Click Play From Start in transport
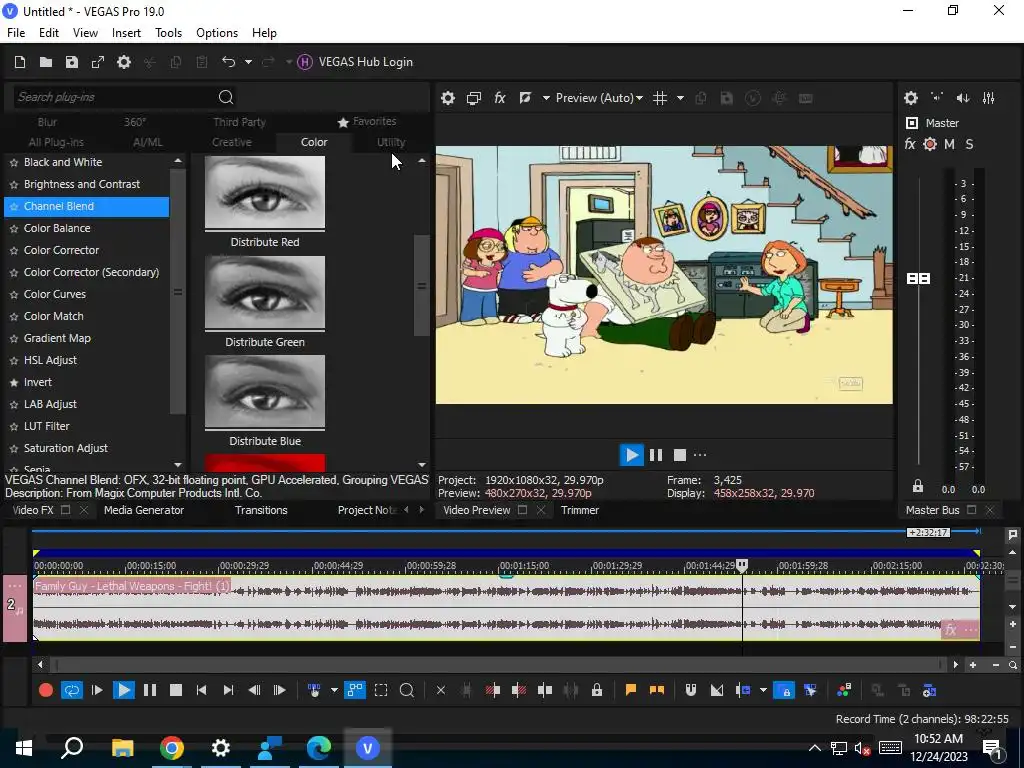Image resolution: width=1024 pixels, height=768 pixels. (97, 690)
